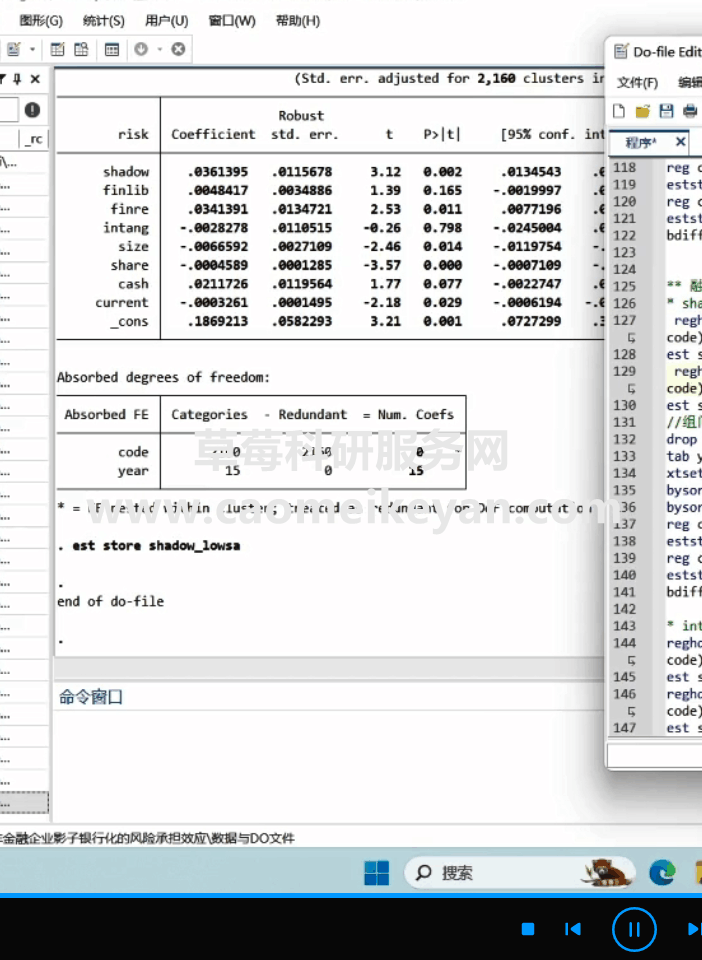Click the Do-file Editor title icon
This screenshot has width=702, height=960.
(621, 51)
